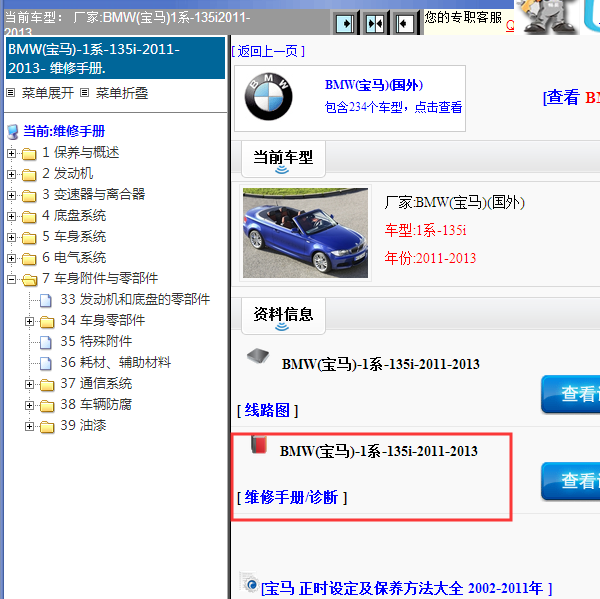This screenshot has width=600, height=599.
Task: Click the 年份:2011-2013 red text
Action: coord(430,258)
